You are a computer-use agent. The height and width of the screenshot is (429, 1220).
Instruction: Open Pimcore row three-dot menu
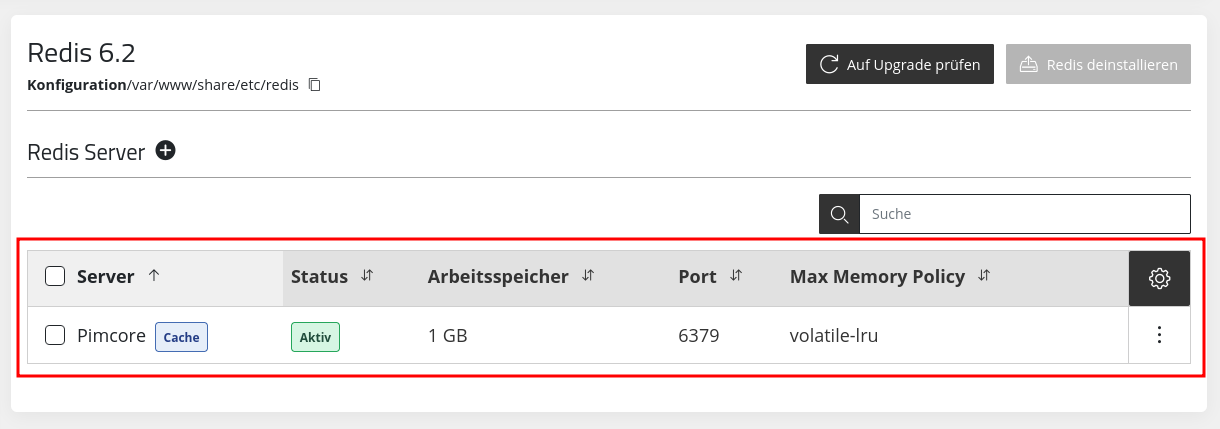[x=1159, y=335]
